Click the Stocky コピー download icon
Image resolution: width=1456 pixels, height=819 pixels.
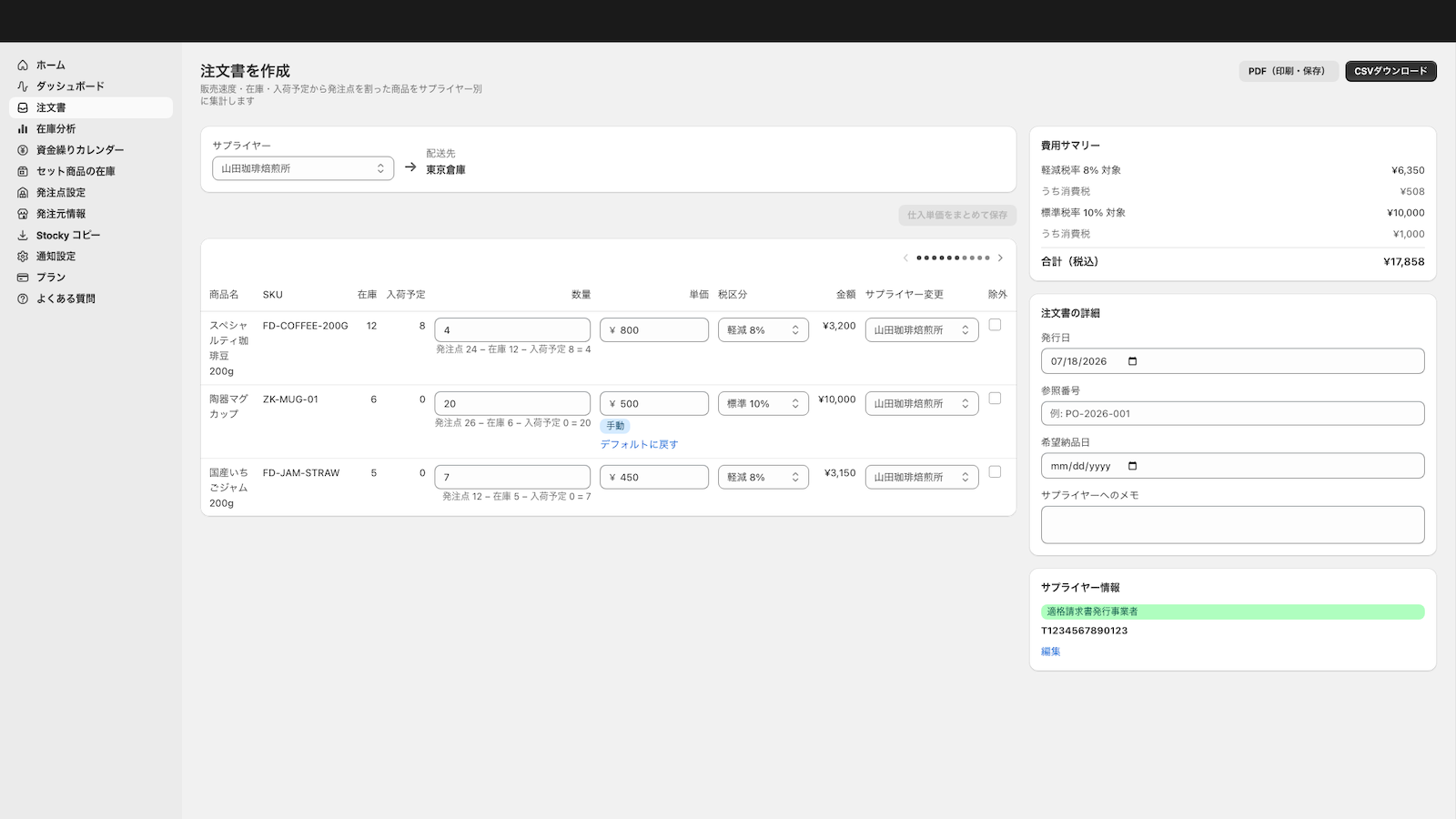pyautogui.click(x=23, y=235)
